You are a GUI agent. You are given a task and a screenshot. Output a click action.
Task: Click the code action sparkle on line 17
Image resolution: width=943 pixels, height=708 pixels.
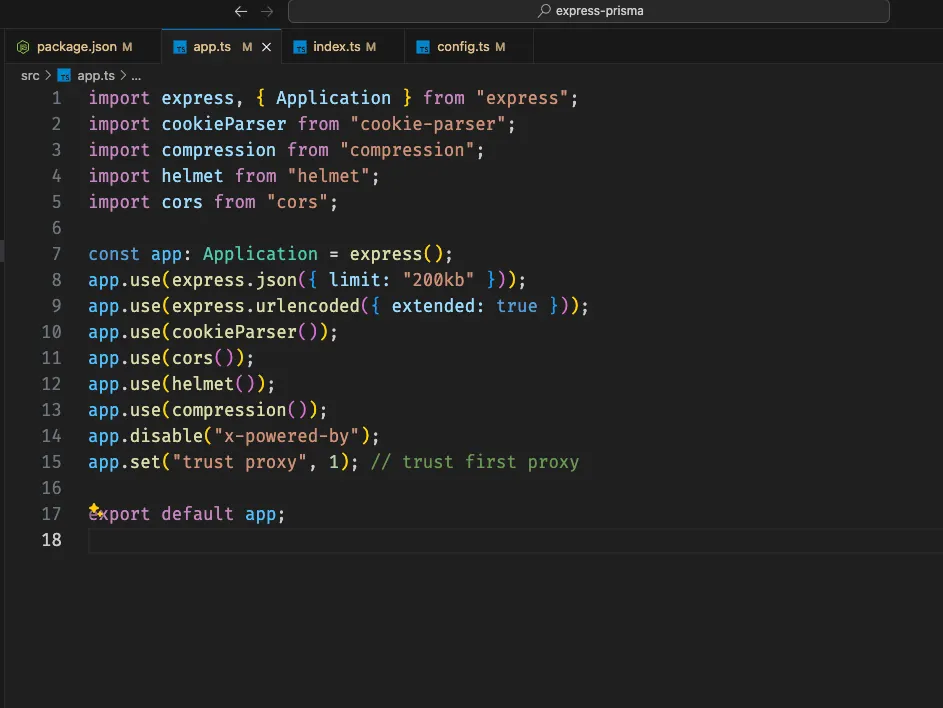click(x=95, y=509)
